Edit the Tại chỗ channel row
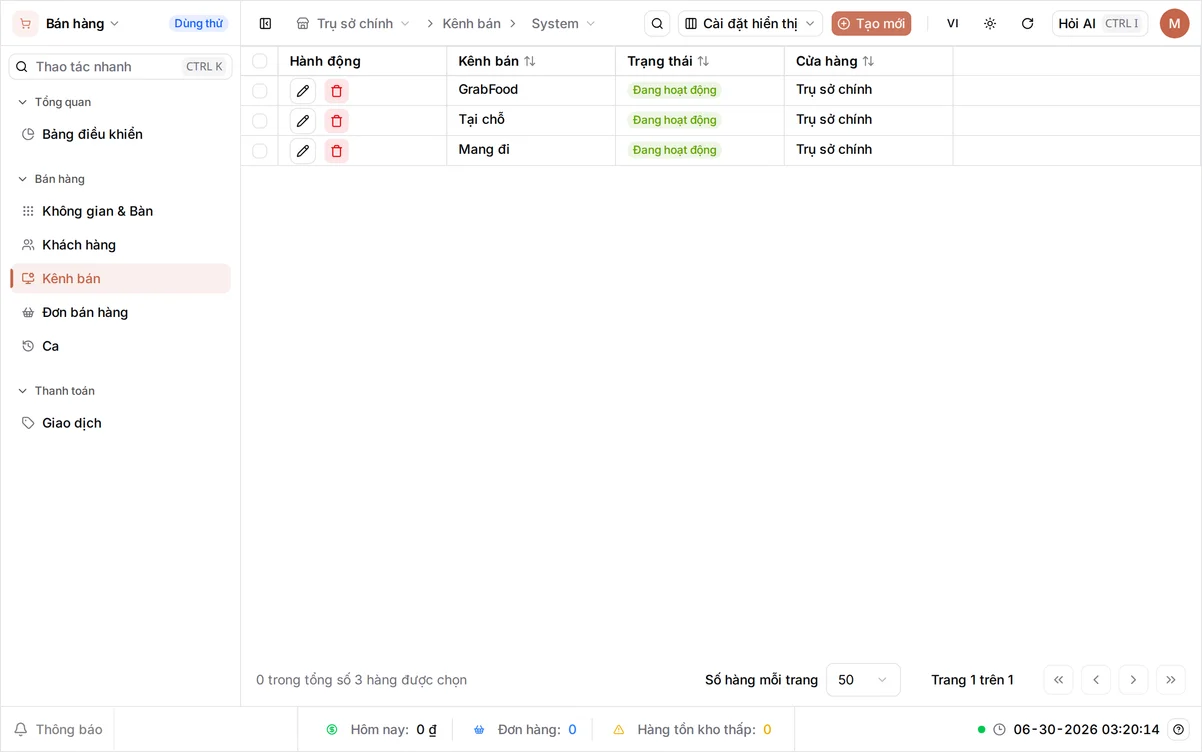The height and width of the screenshot is (752, 1202). (x=302, y=121)
